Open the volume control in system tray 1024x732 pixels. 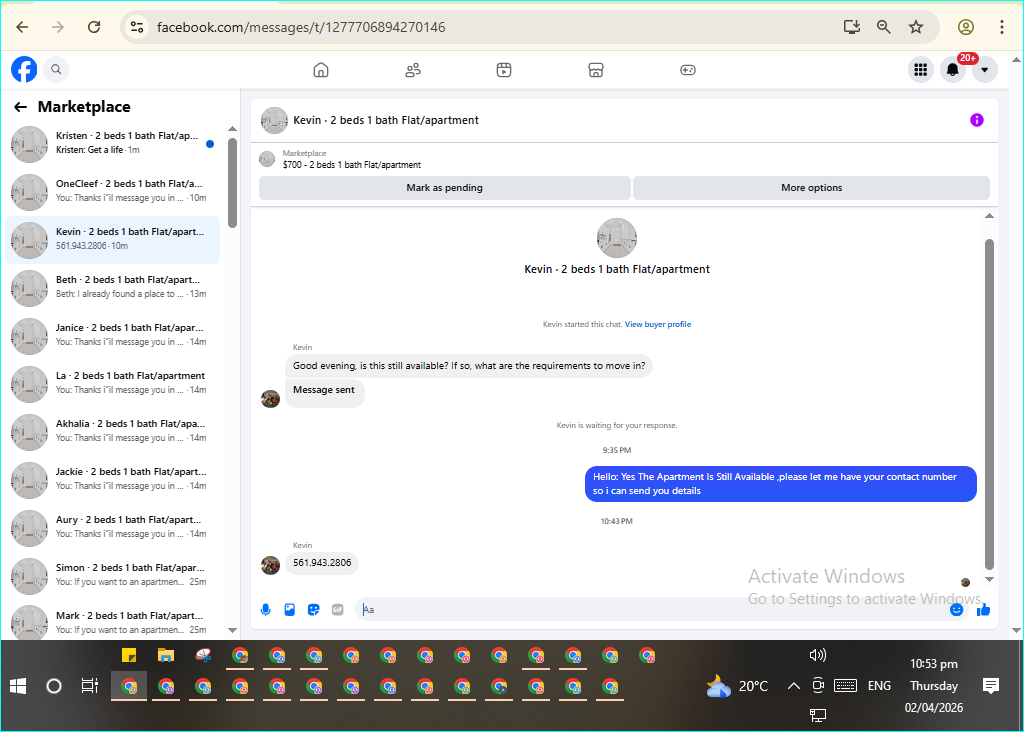click(x=818, y=655)
